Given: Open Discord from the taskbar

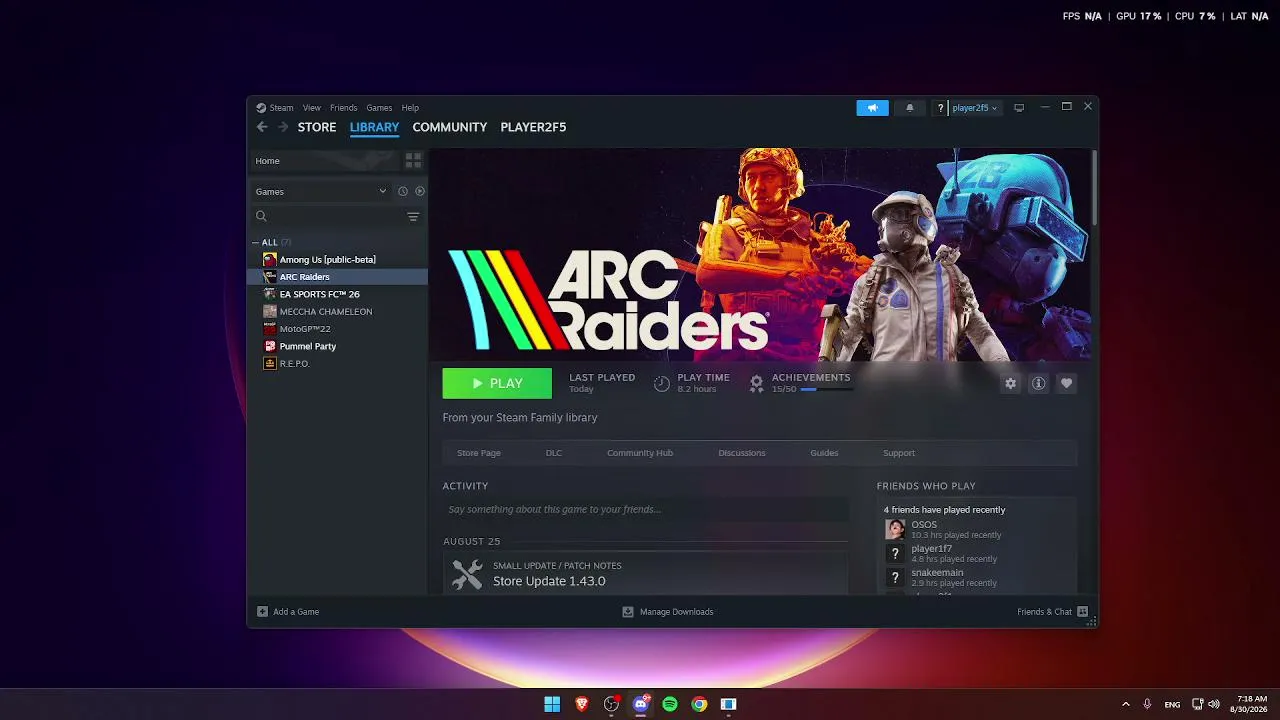Looking at the screenshot, I should click(x=641, y=704).
